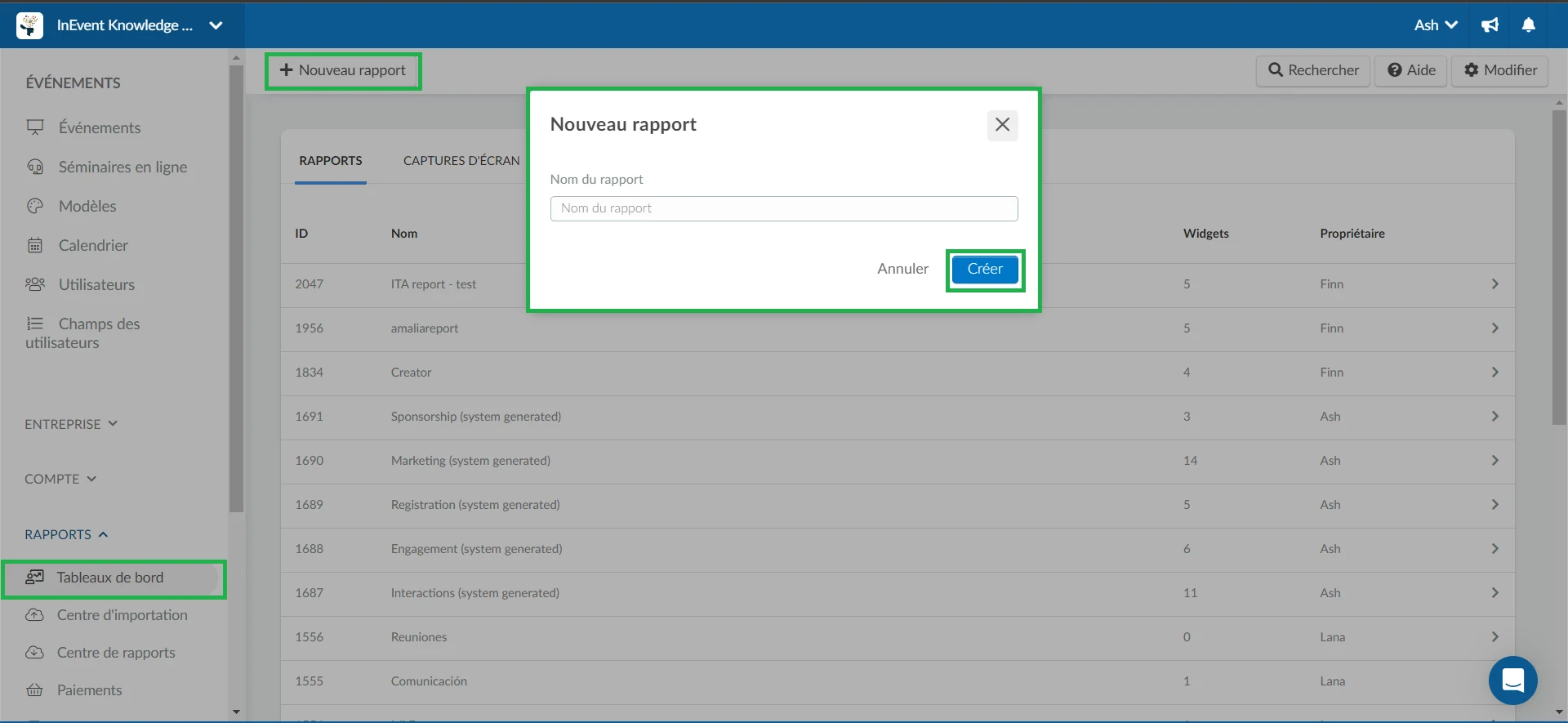
Task: Switch to the CAPTURES D'ÉCRAN tab
Action: 461,161
